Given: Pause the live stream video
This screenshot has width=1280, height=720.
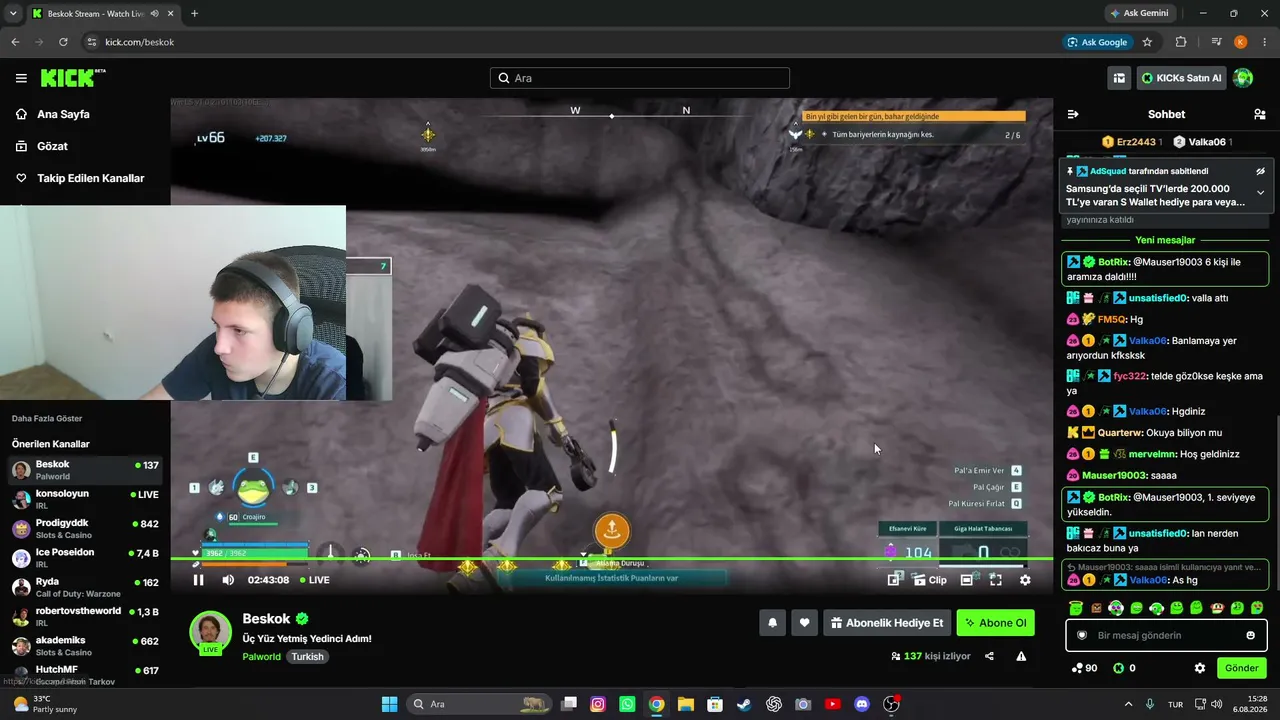Looking at the screenshot, I should (x=198, y=580).
